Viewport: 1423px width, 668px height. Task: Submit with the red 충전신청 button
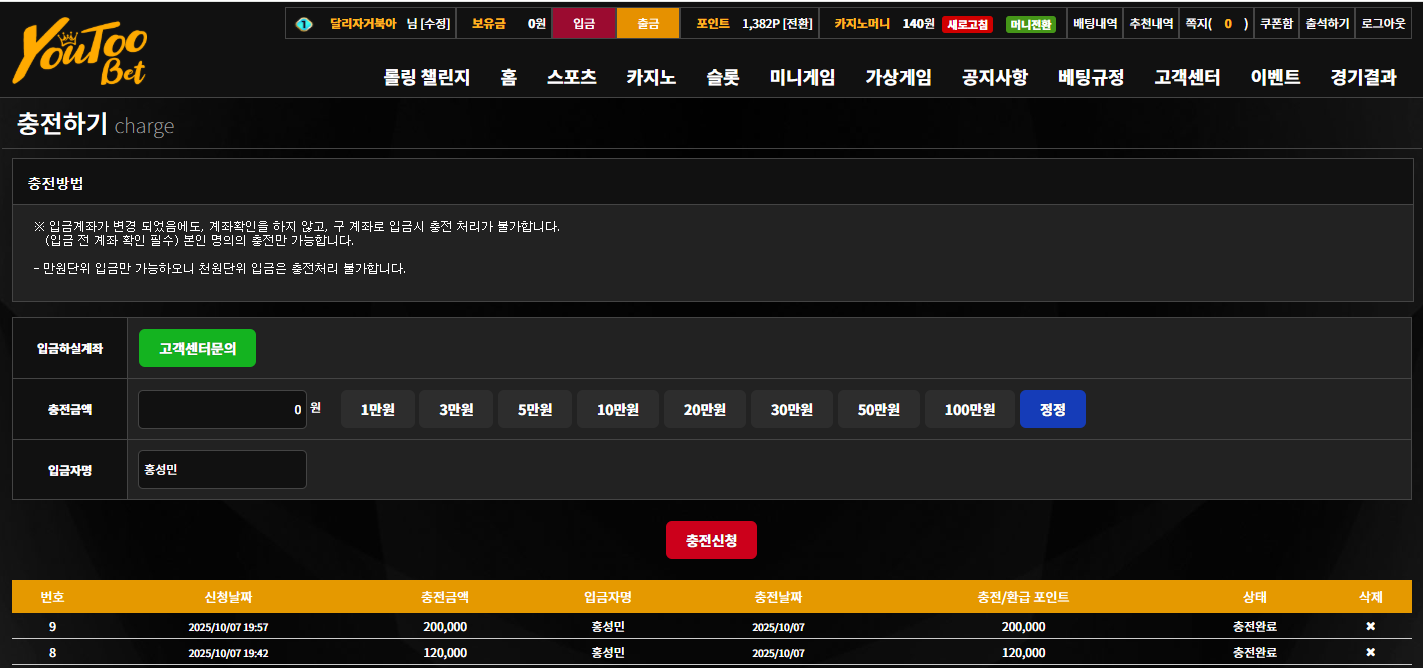[711, 540]
